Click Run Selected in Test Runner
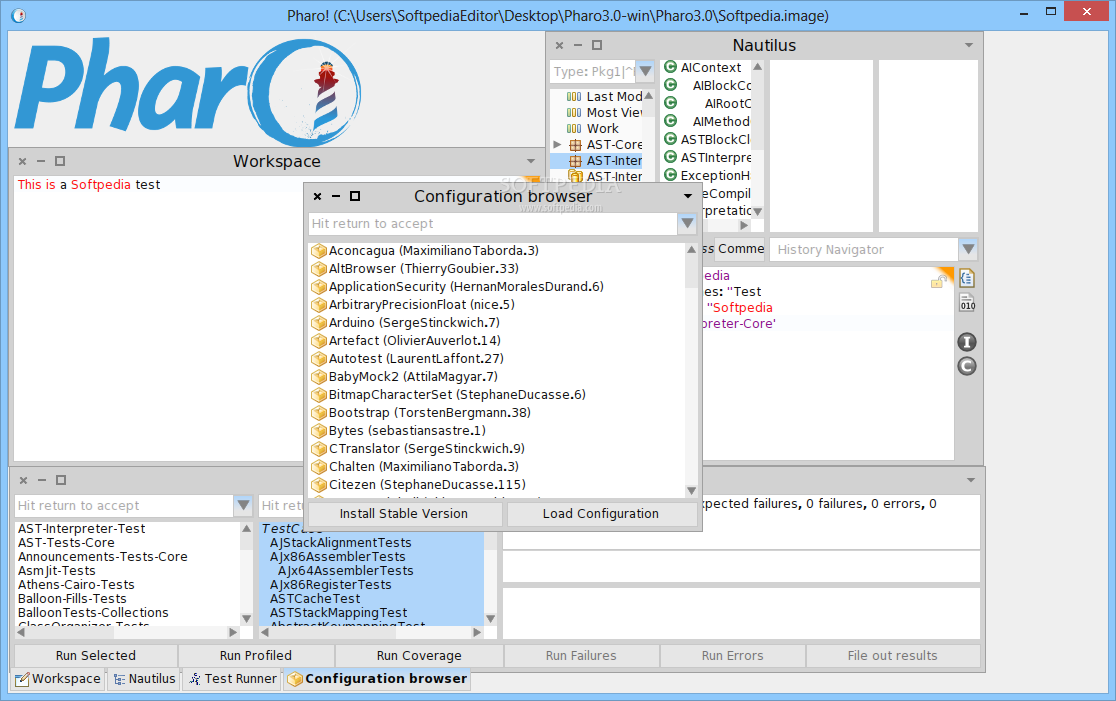Image resolution: width=1116 pixels, height=701 pixels. pos(96,655)
